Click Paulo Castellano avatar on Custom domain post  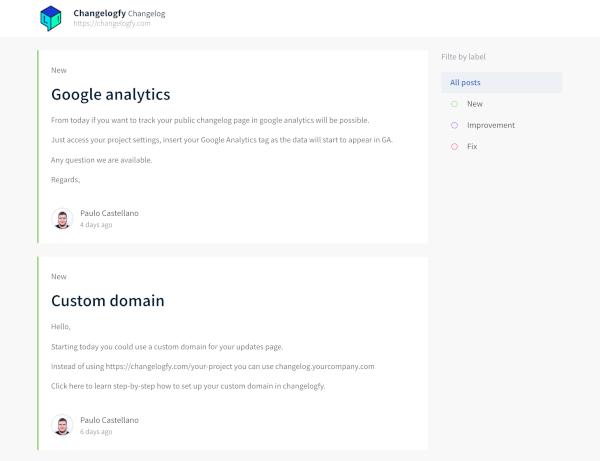click(x=62, y=425)
